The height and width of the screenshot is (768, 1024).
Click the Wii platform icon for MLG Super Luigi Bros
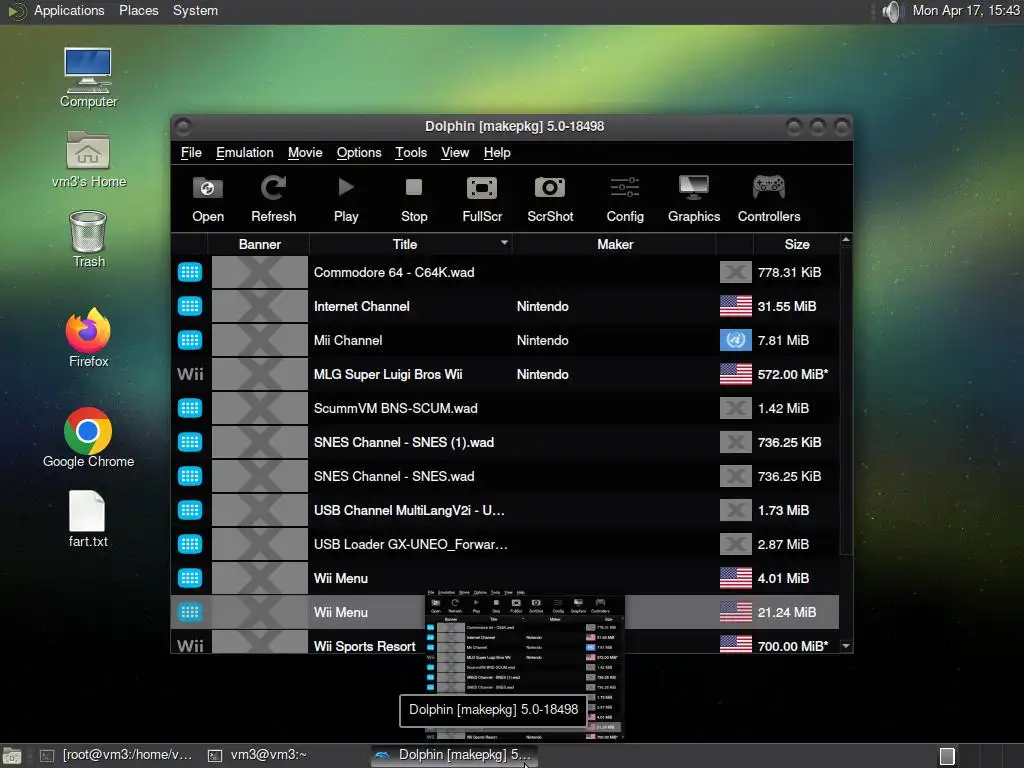click(x=190, y=374)
